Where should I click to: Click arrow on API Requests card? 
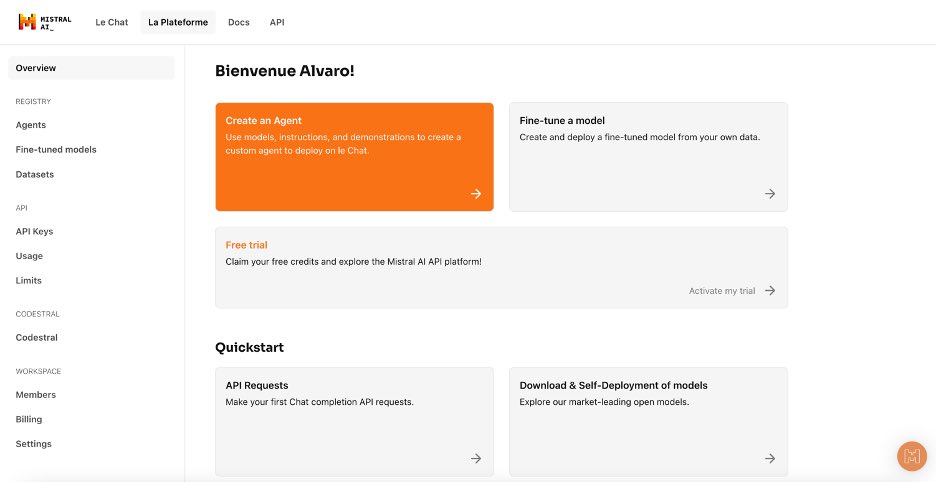click(476, 458)
